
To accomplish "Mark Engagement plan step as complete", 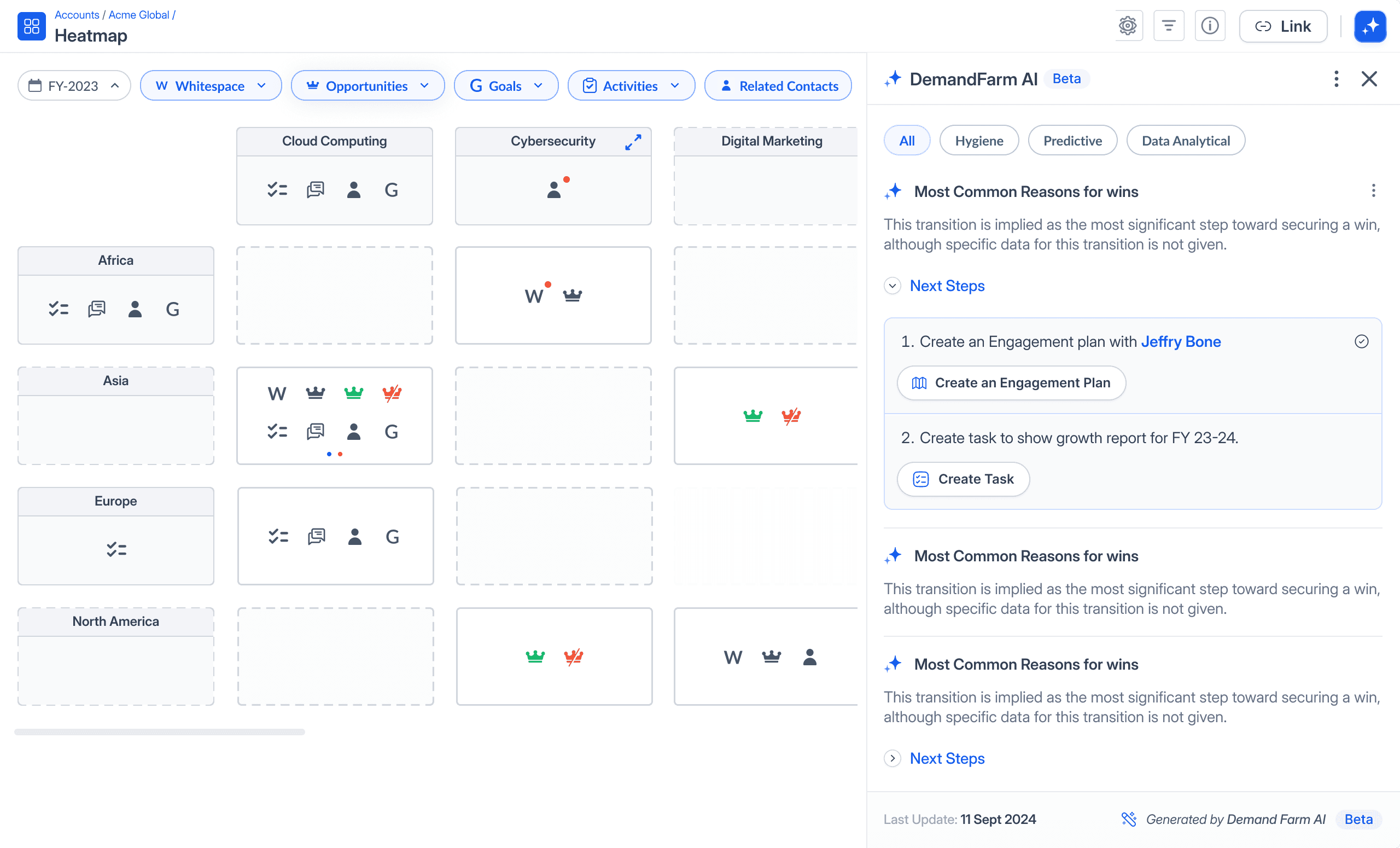I will (1361, 341).
